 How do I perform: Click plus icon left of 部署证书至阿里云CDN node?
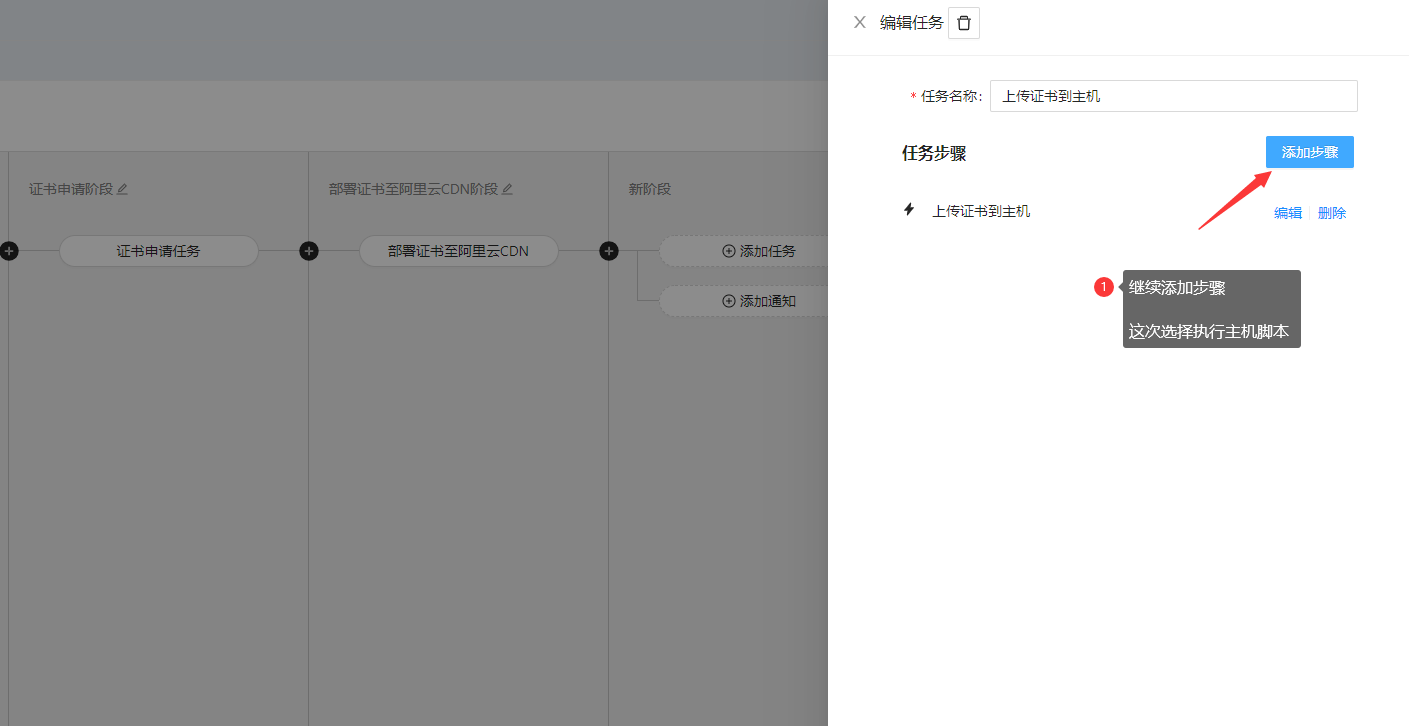click(309, 251)
